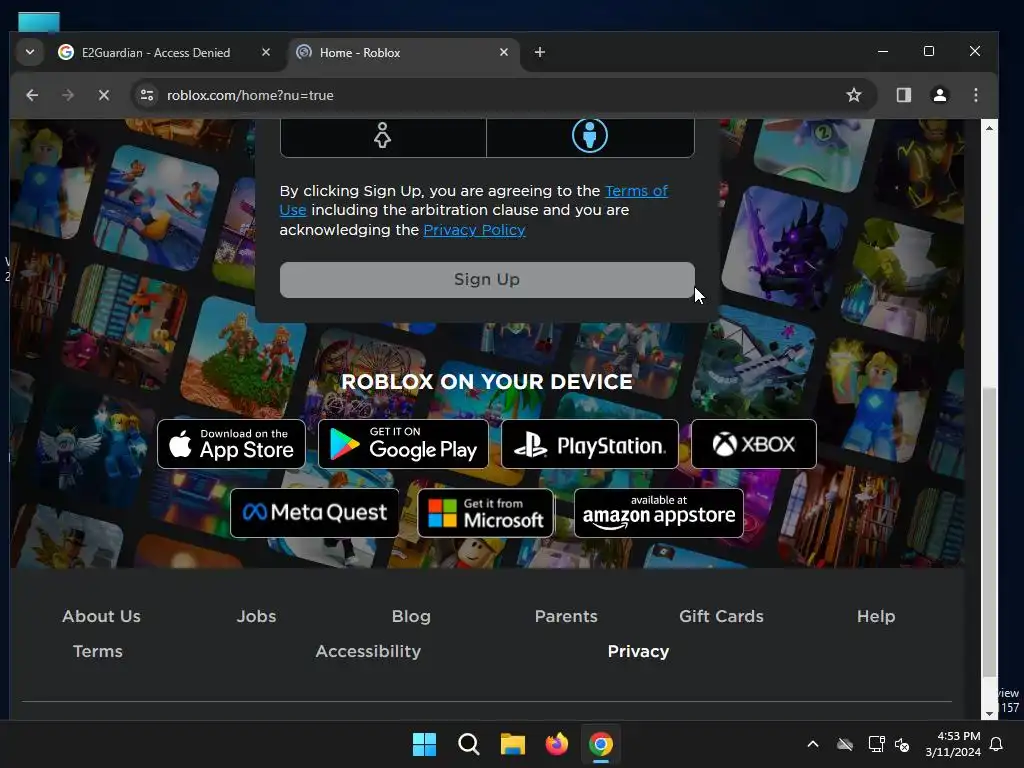Select the male gender icon
This screenshot has width=1024, height=768.
click(x=590, y=135)
